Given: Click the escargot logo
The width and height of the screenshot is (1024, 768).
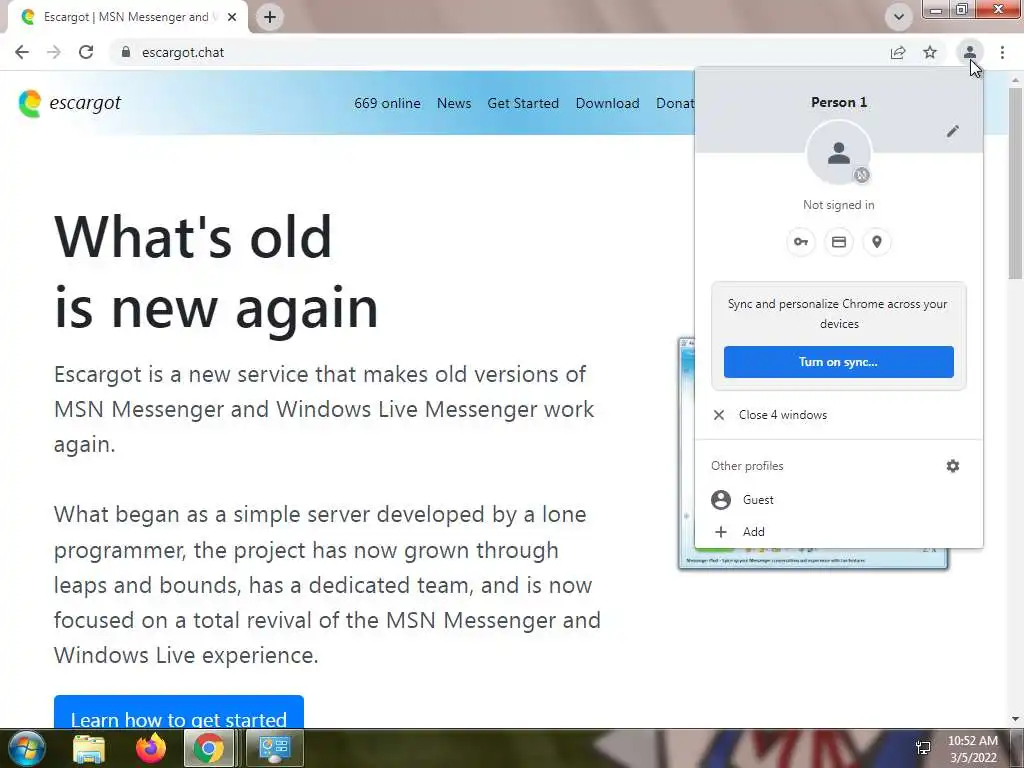Looking at the screenshot, I should (x=70, y=103).
